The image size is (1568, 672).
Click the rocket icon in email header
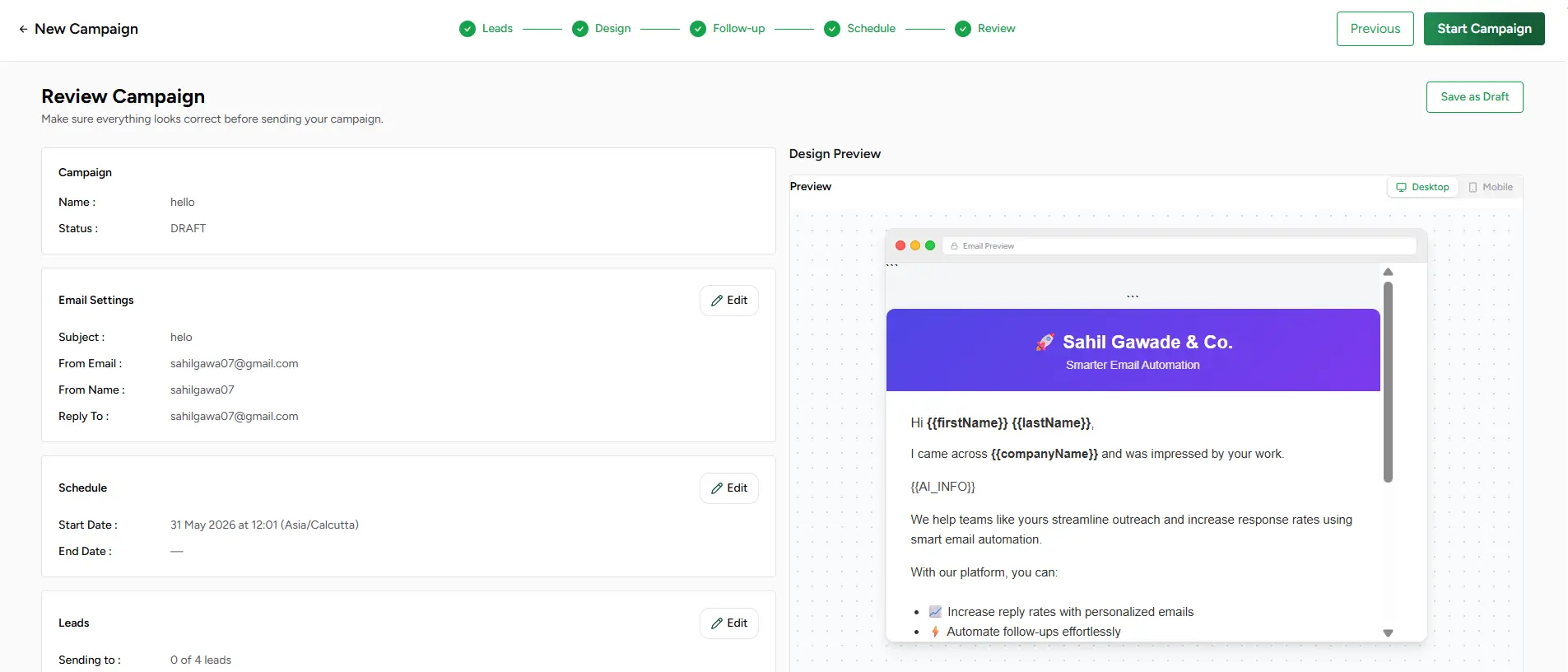tap(1045, 343)
